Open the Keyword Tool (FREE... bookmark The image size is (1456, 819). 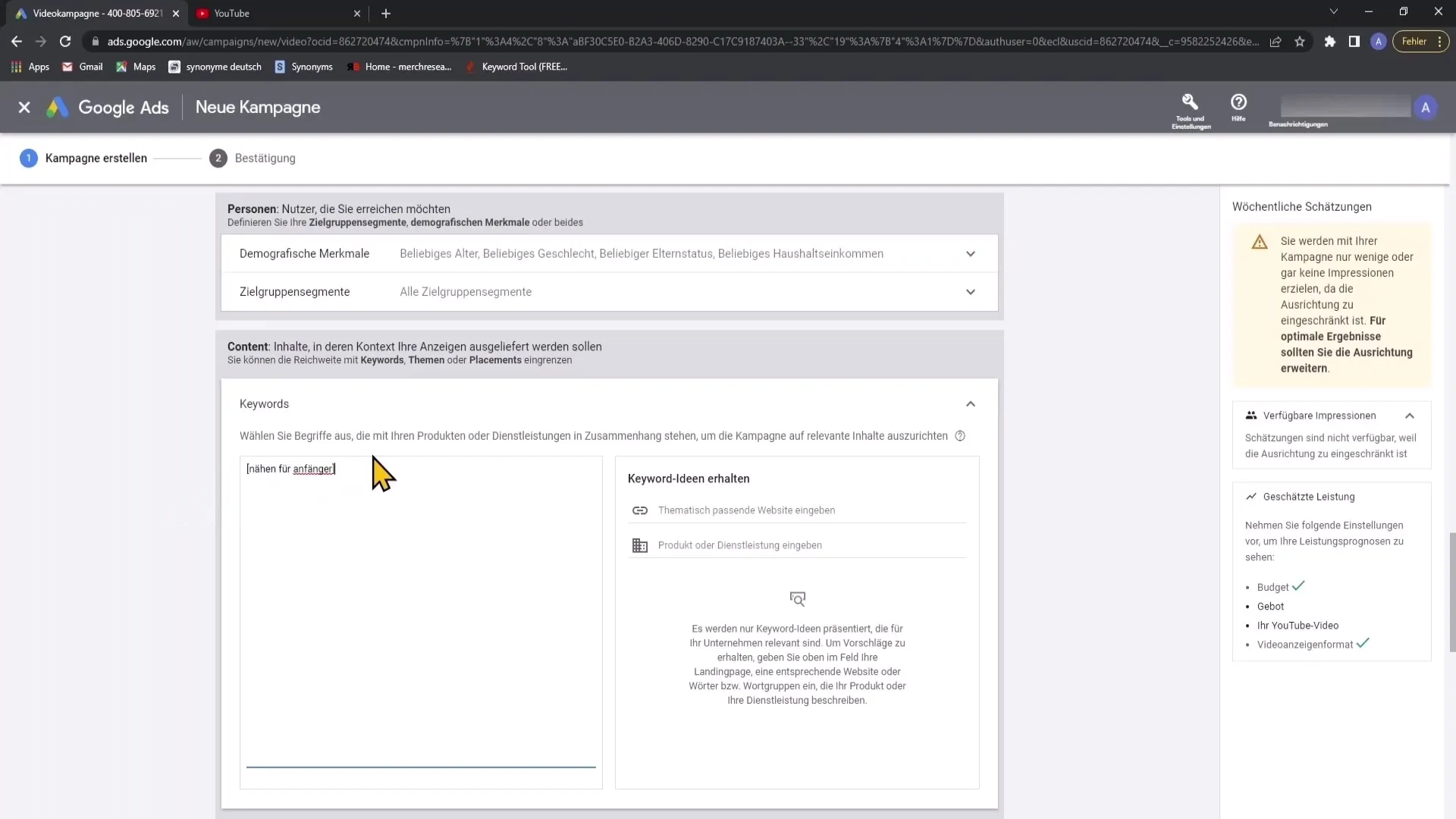click(x=516, y=67)
